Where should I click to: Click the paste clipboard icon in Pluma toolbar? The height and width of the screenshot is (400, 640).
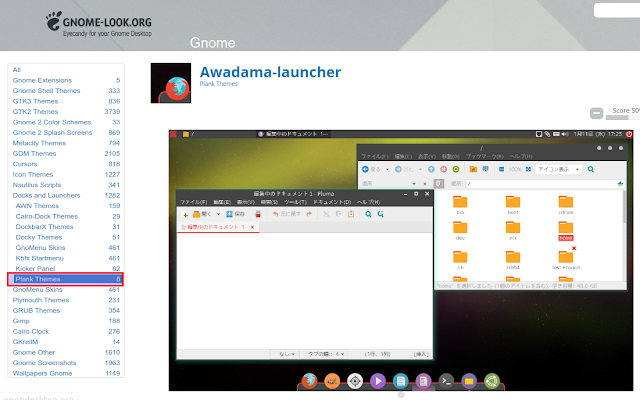[x=351, y=214]
